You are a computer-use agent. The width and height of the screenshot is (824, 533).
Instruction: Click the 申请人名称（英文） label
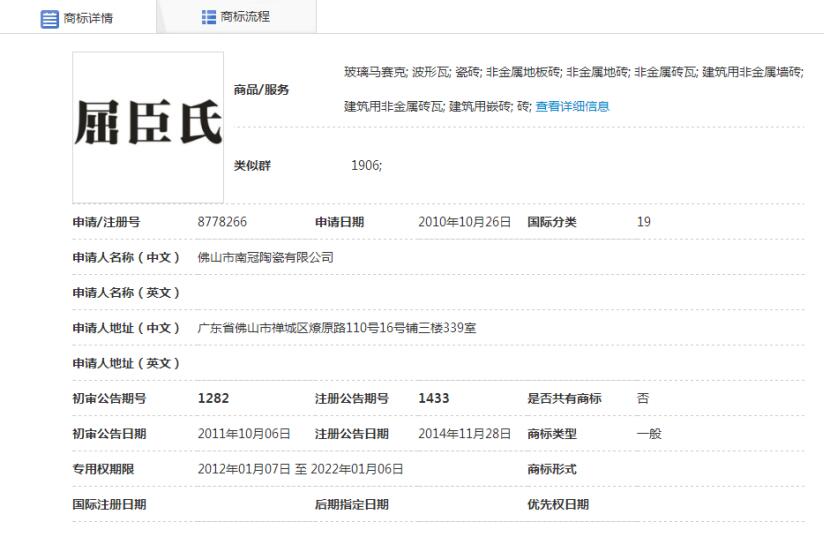coord(126,292)
